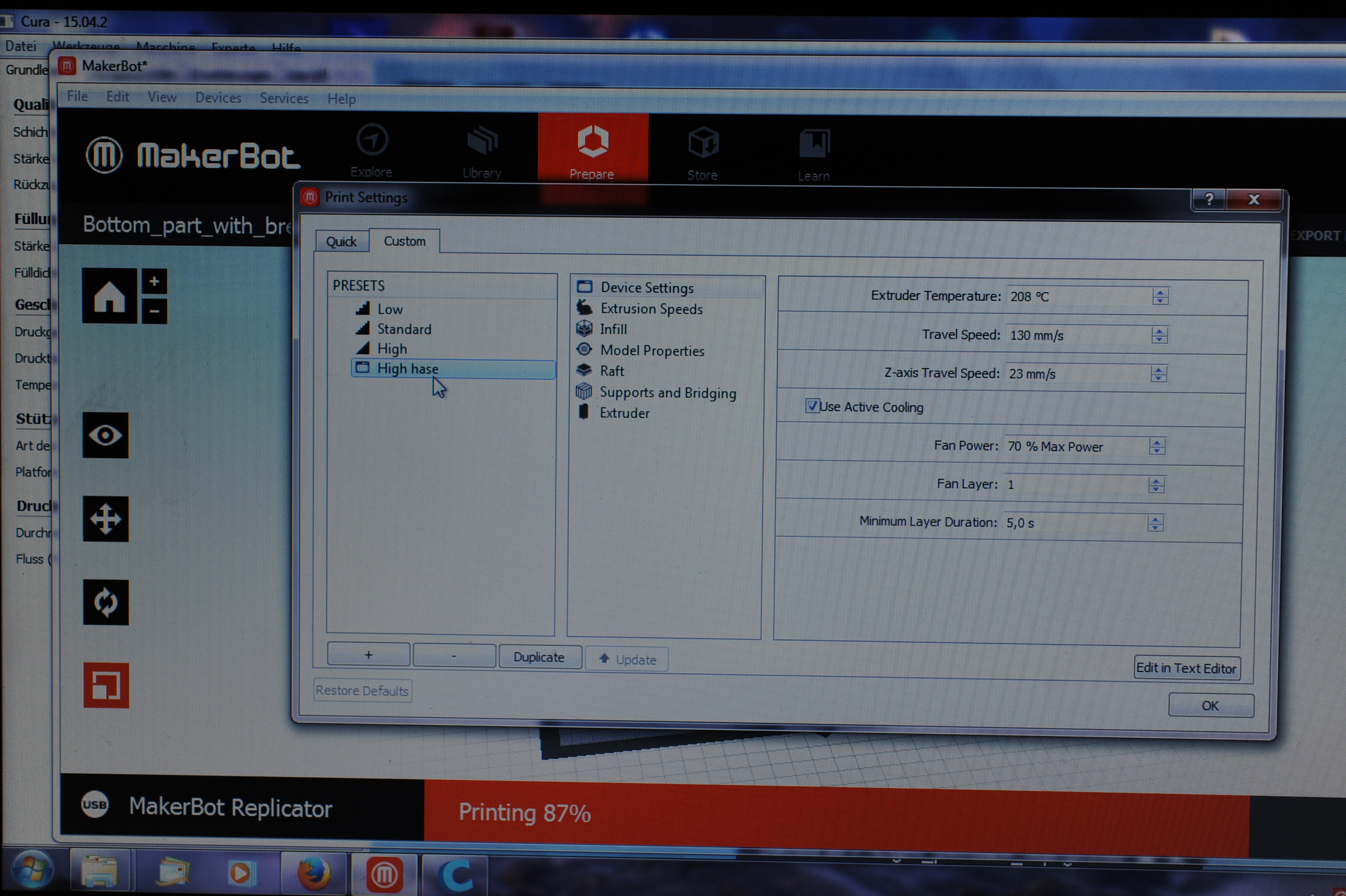Confirm Print Settings with OK
This screenshot has height=896, width=1346.
pos(1211,706)
